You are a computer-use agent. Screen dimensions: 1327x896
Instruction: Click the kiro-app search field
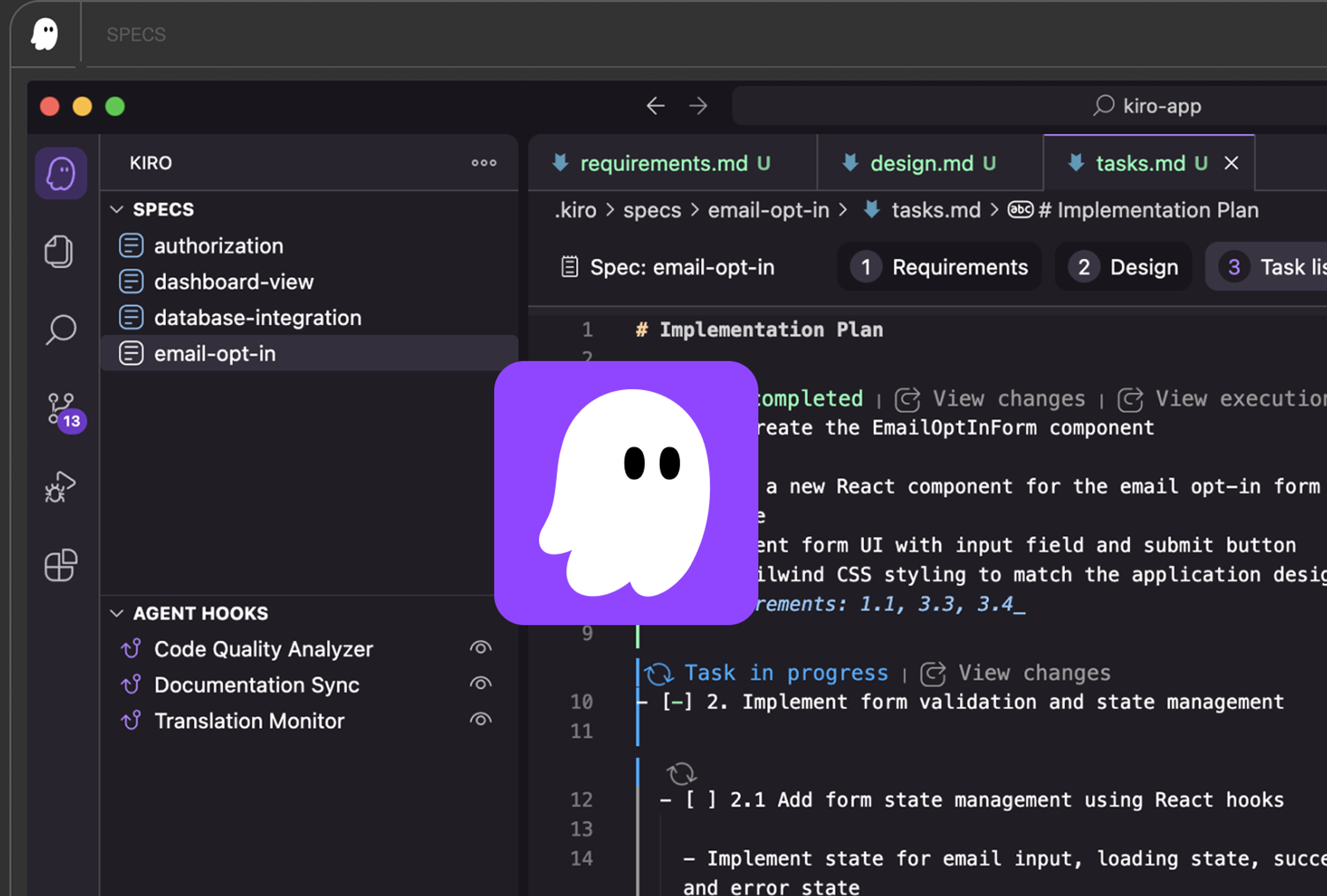point(1029,106)
